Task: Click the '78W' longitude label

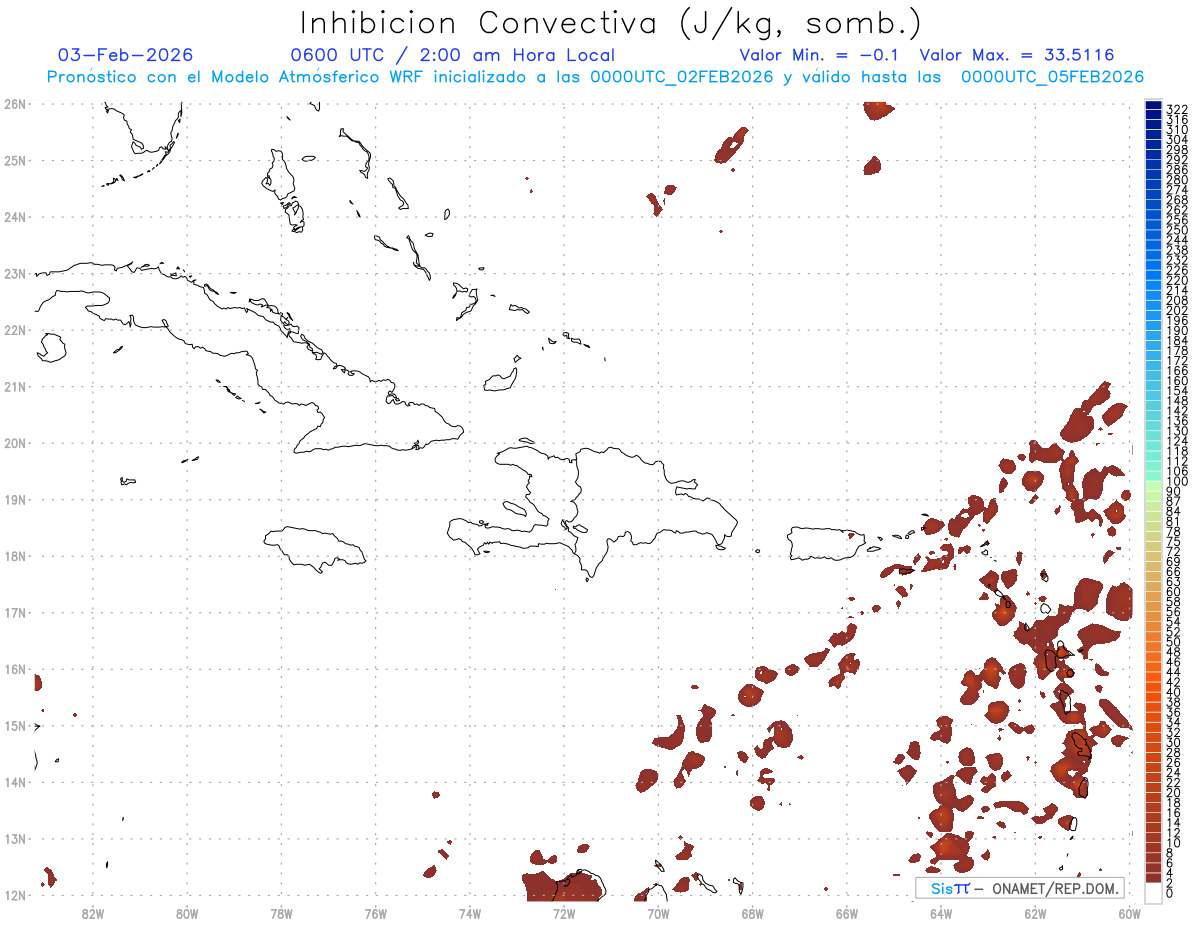Action: click(x=281, y=912)
